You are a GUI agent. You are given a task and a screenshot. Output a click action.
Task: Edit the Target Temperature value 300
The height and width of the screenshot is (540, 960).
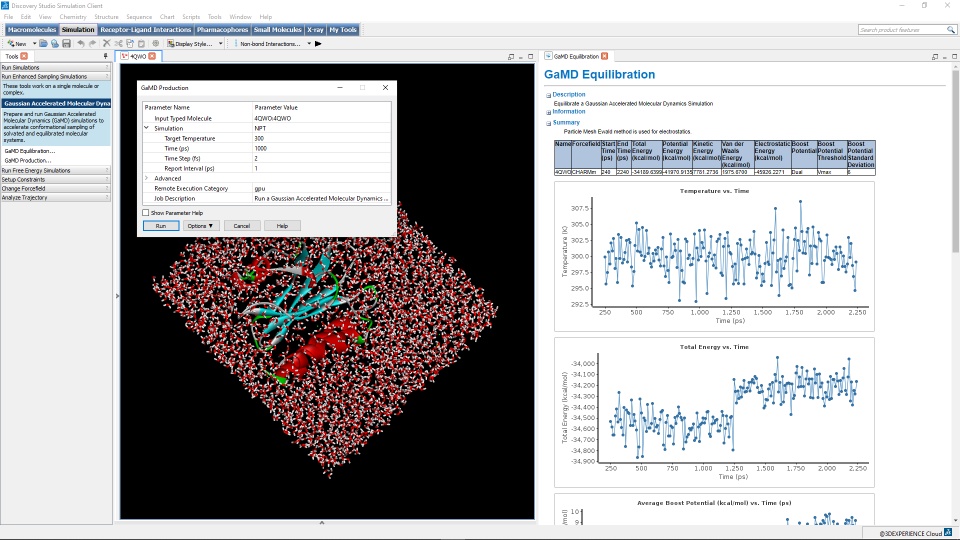pos(321,138)
